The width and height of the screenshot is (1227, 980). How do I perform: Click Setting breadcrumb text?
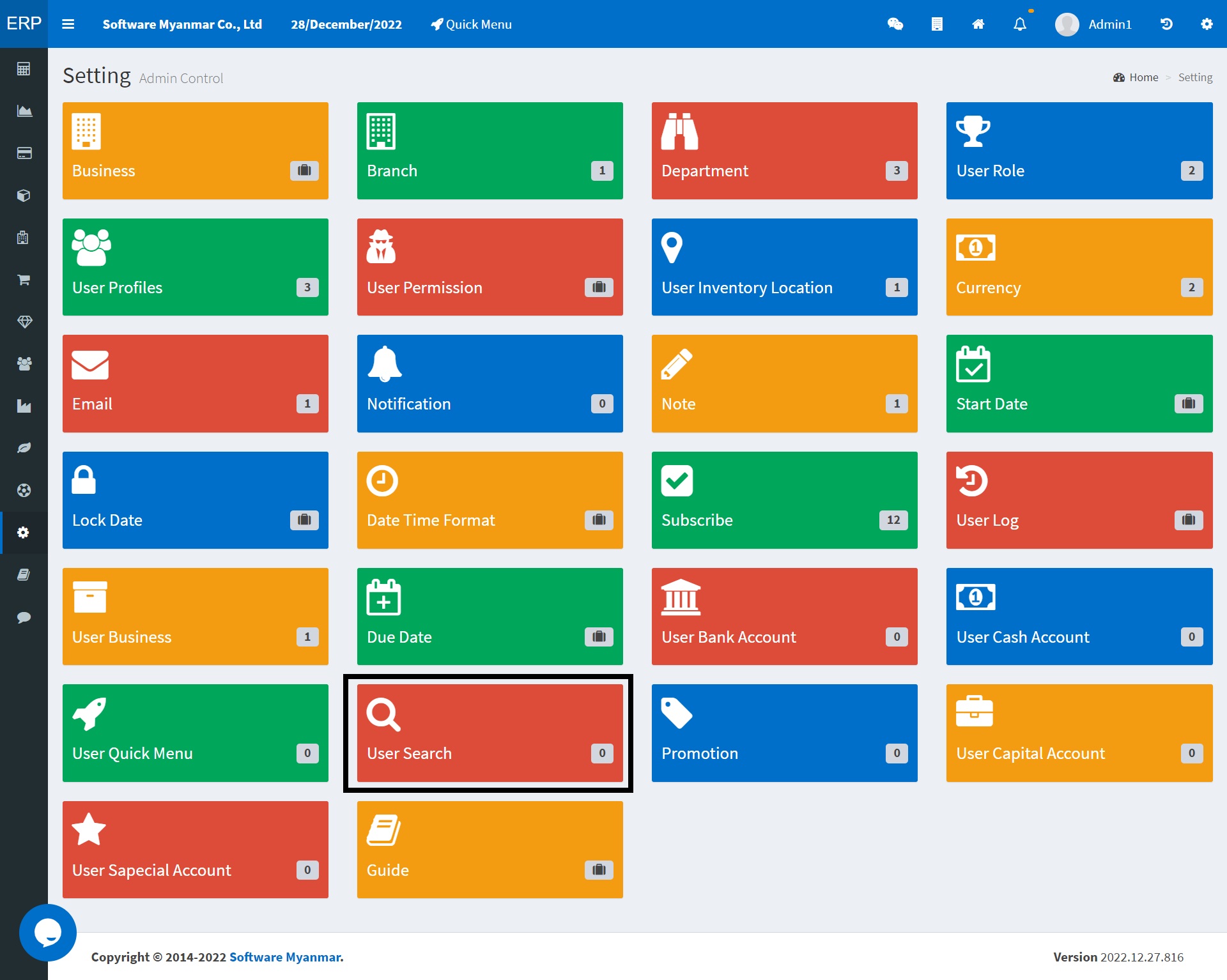(x=1195, y=77)
